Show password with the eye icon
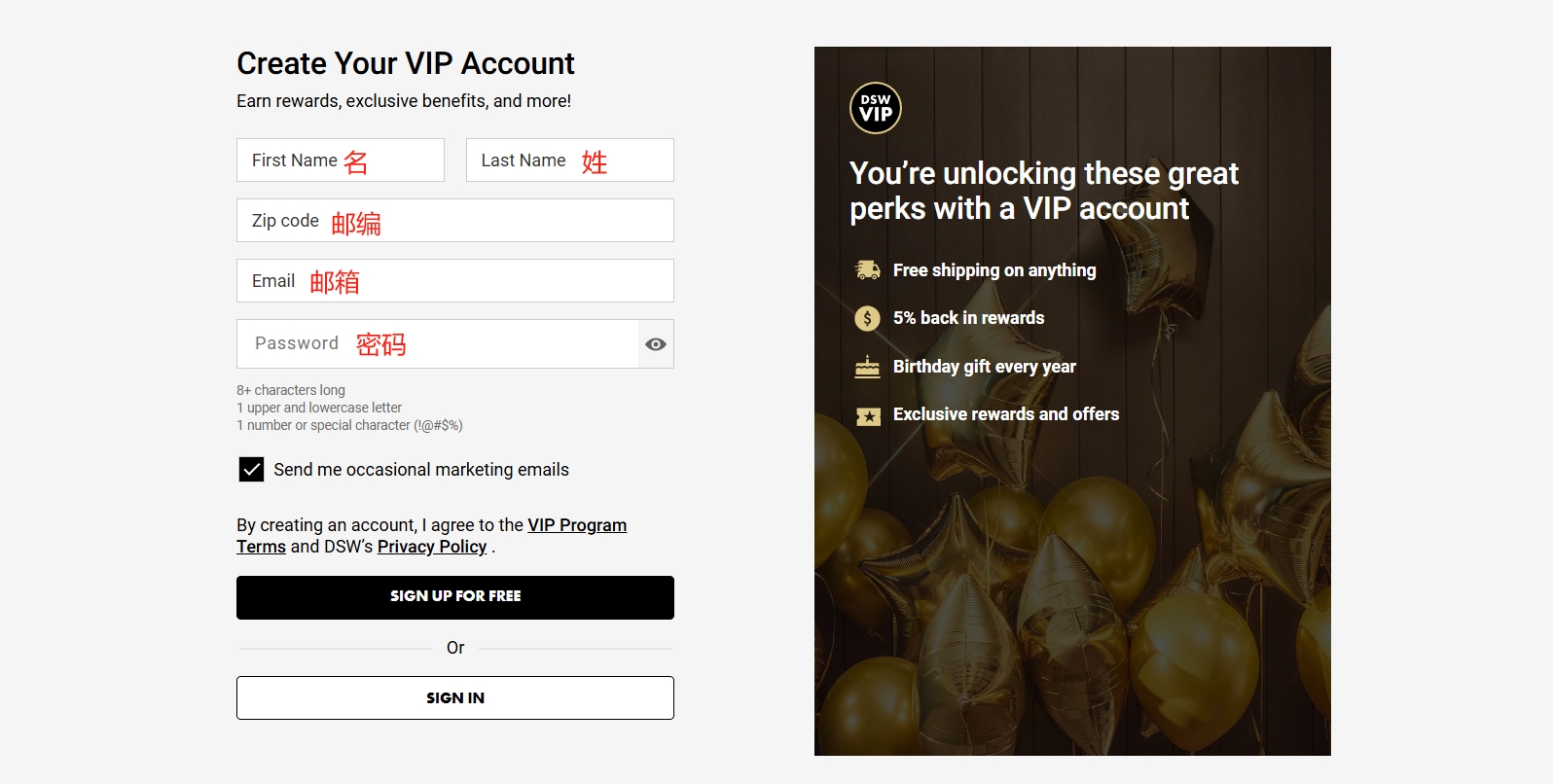Image resolution: width=1553 pixels, height=784 pixels. coord(656,344)
